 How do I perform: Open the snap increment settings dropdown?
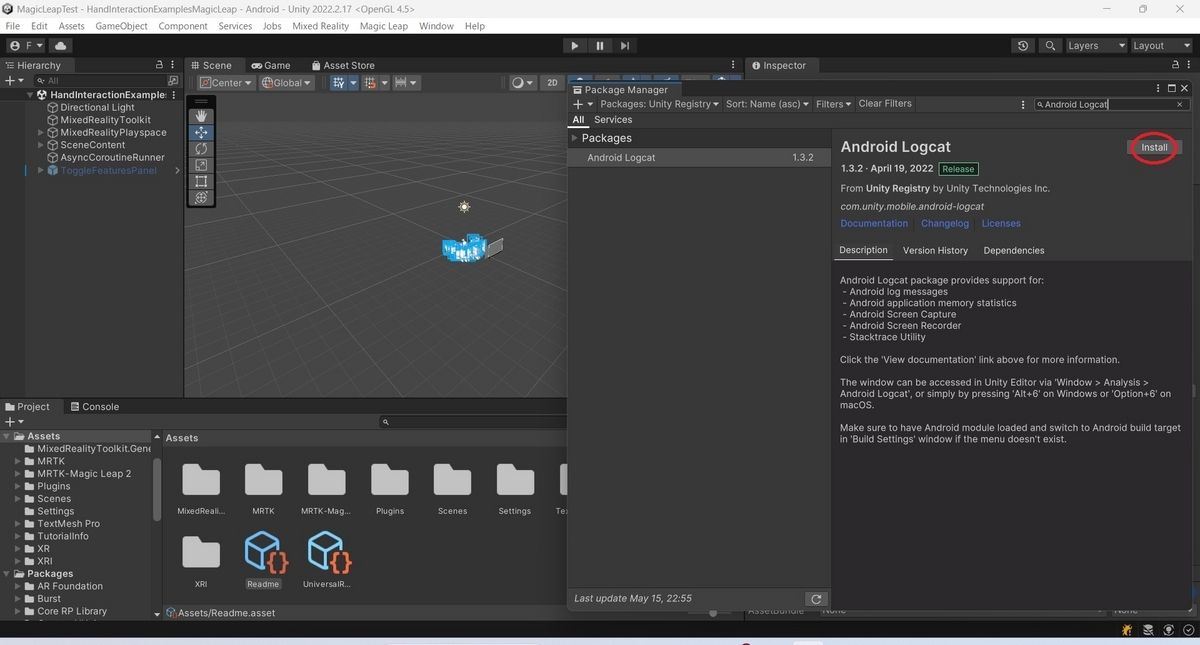coord(407,83)
